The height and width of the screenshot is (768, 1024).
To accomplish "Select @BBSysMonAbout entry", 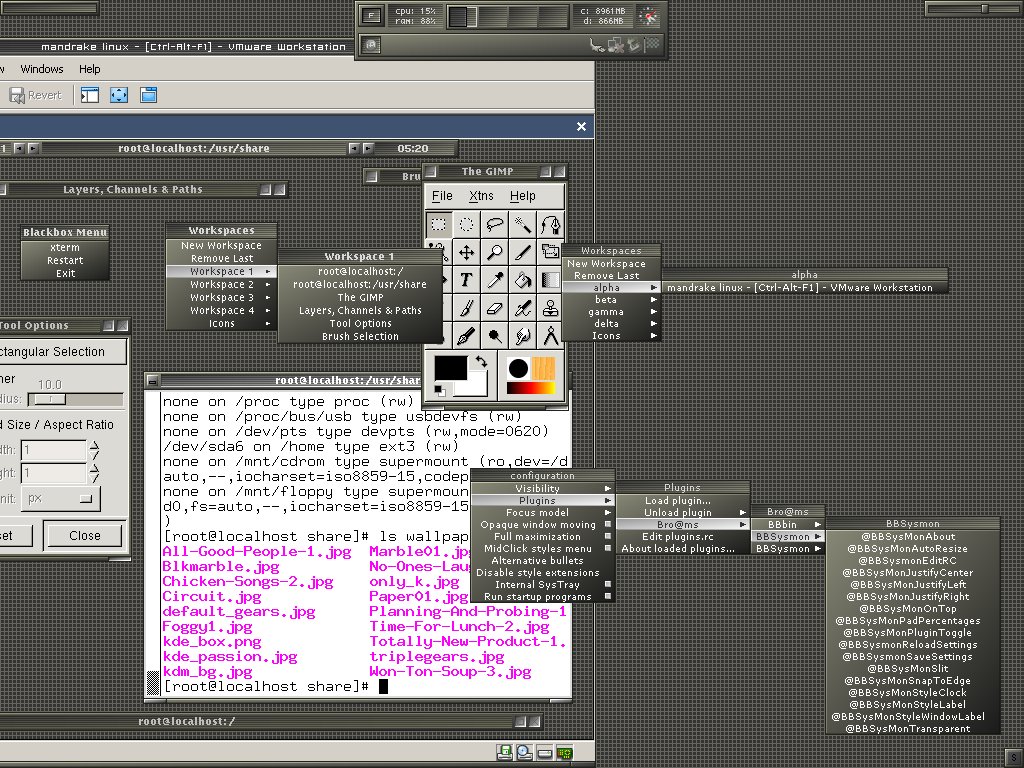I will (x=912, y=537).
